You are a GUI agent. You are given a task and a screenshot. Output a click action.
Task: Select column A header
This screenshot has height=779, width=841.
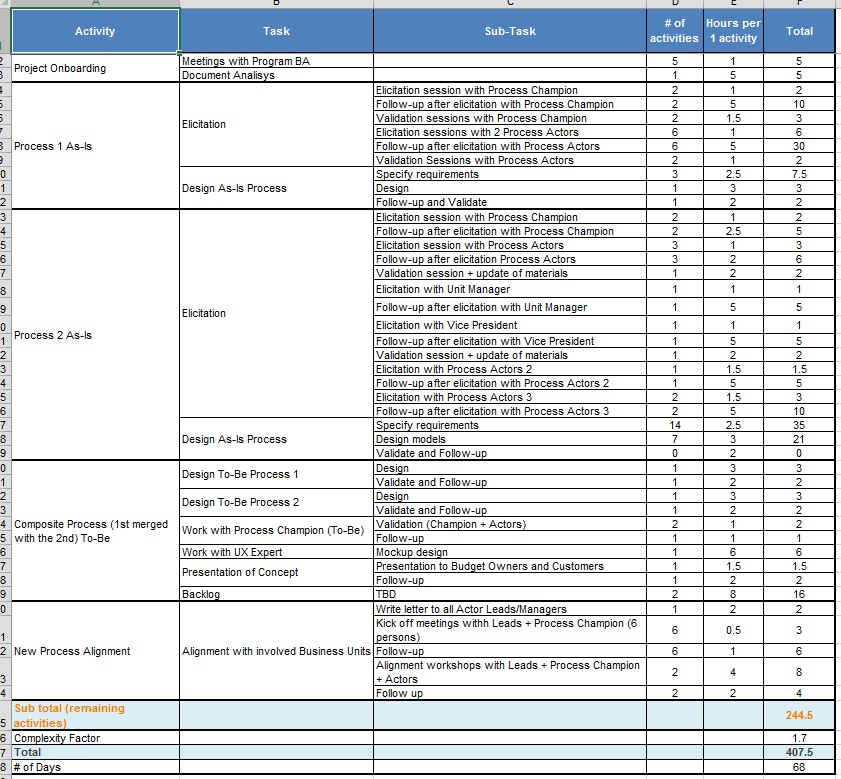pyautogui.click(x=95, y=5)
